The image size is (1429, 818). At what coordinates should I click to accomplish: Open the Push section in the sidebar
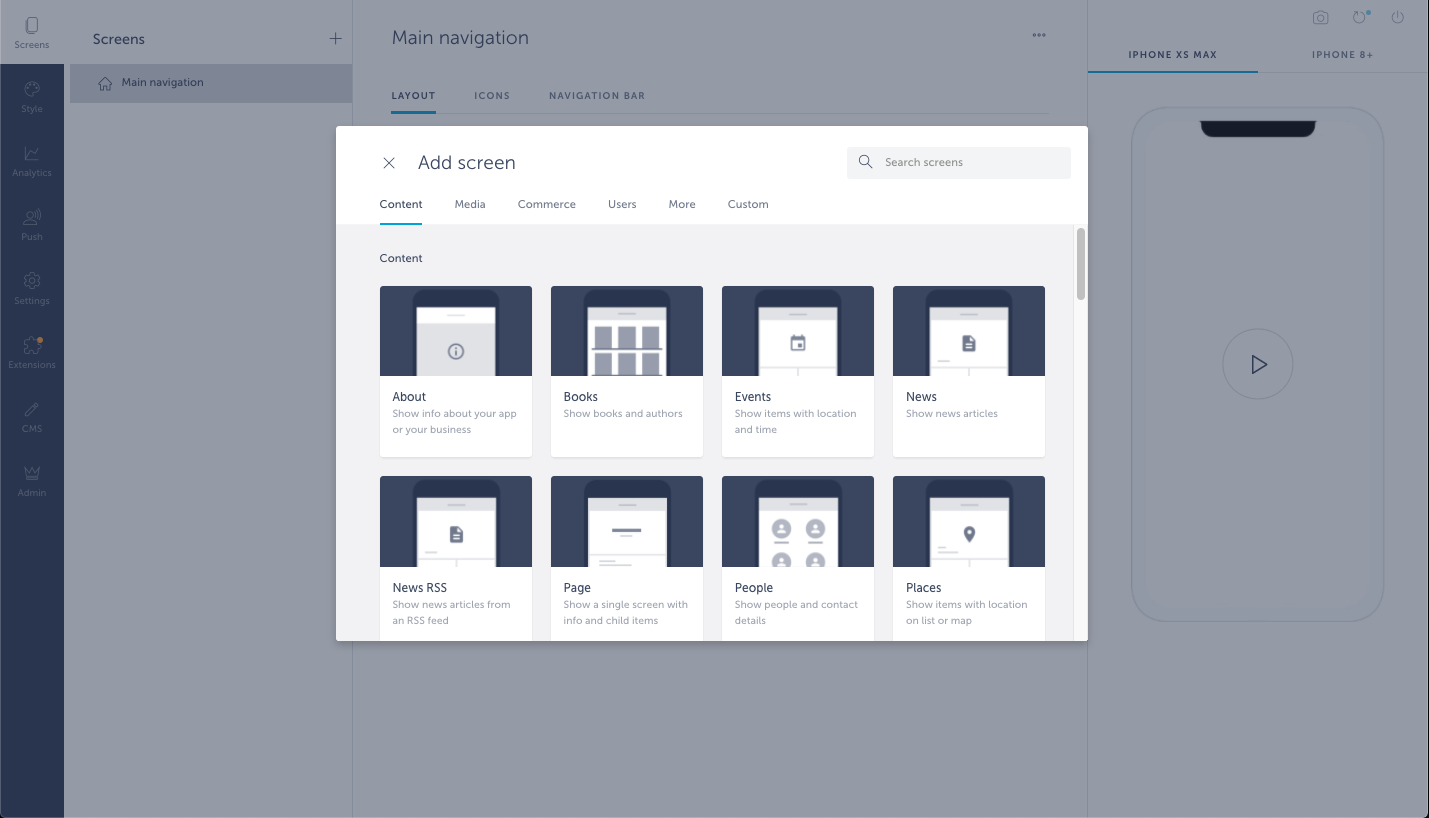tap(31, 225)
